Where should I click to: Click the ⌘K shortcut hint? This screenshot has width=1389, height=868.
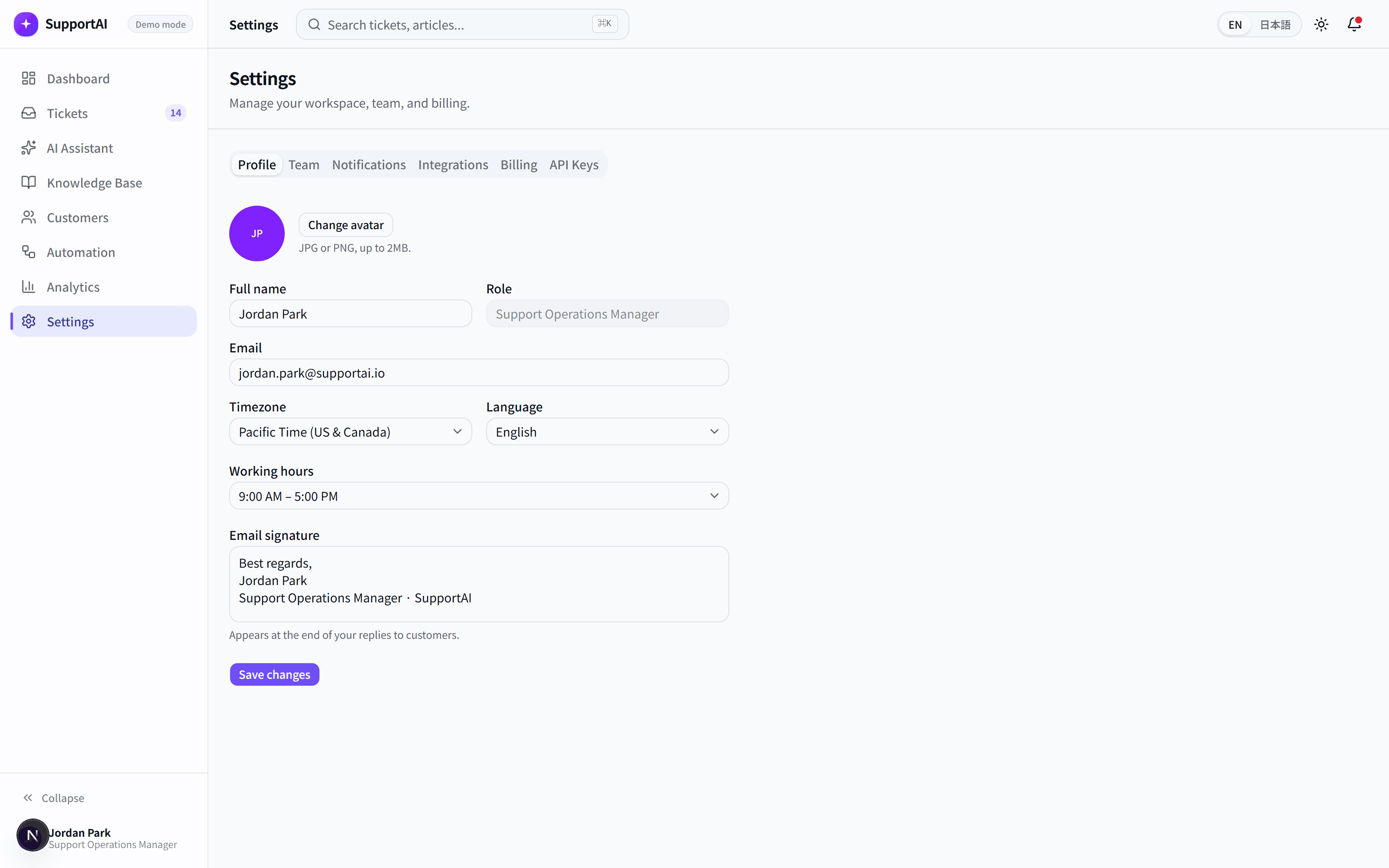(604, 23)
